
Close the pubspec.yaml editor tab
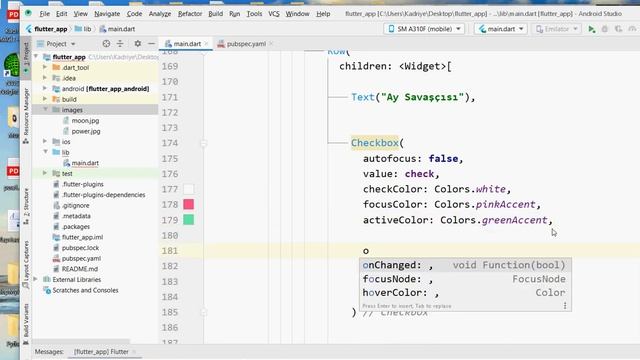(x=271, y=44)
